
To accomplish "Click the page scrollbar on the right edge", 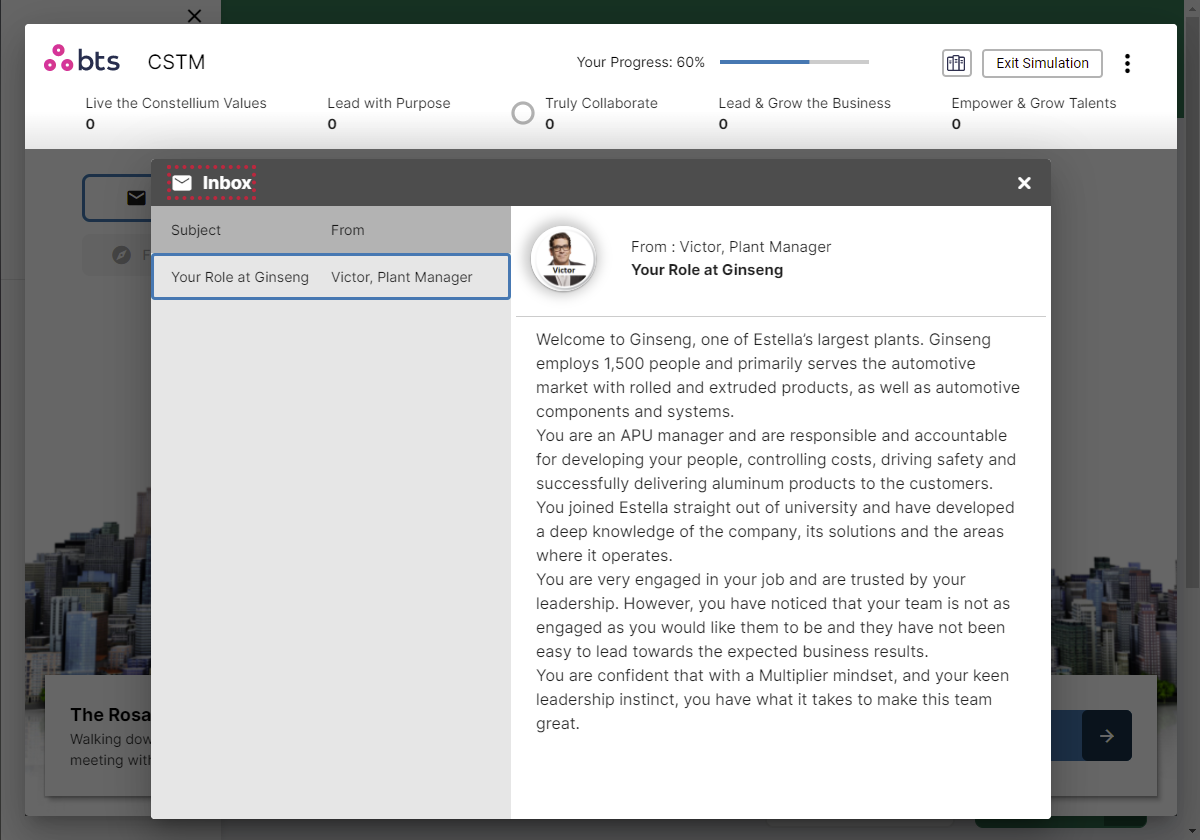I will click(1192, 300).
